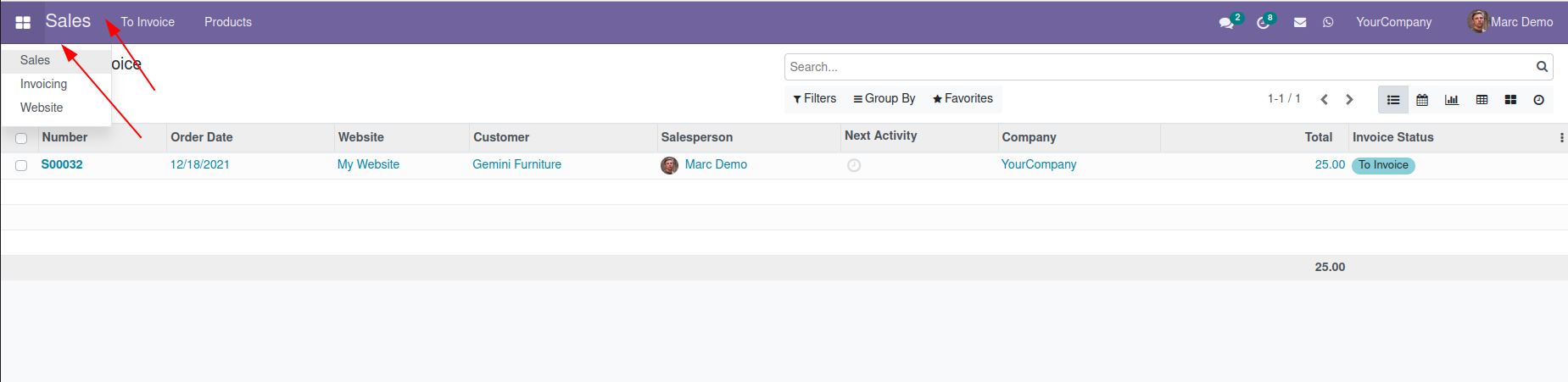Open the optional columns menu

[x=1561, y=137]
